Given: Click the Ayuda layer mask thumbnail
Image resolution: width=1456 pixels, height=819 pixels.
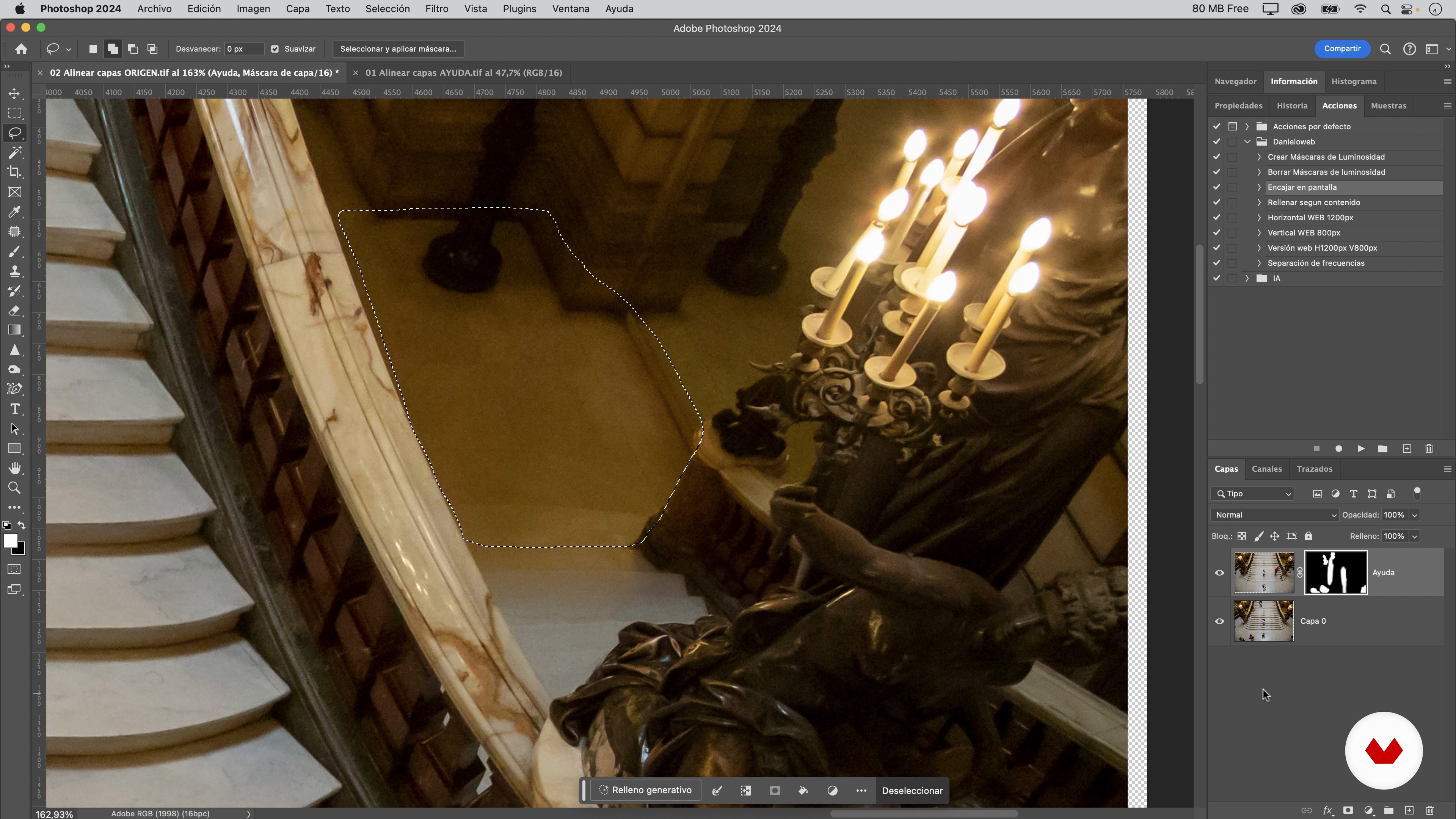Looking at the screenshot, I should click(1335, 573).
